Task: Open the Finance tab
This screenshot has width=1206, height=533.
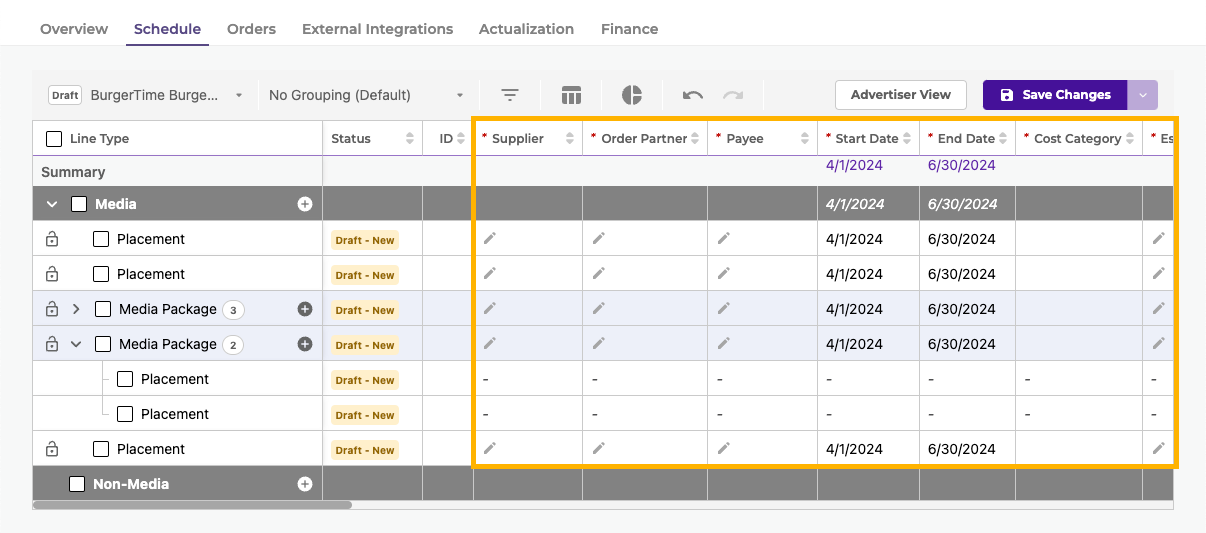Action: coord(629,29)
